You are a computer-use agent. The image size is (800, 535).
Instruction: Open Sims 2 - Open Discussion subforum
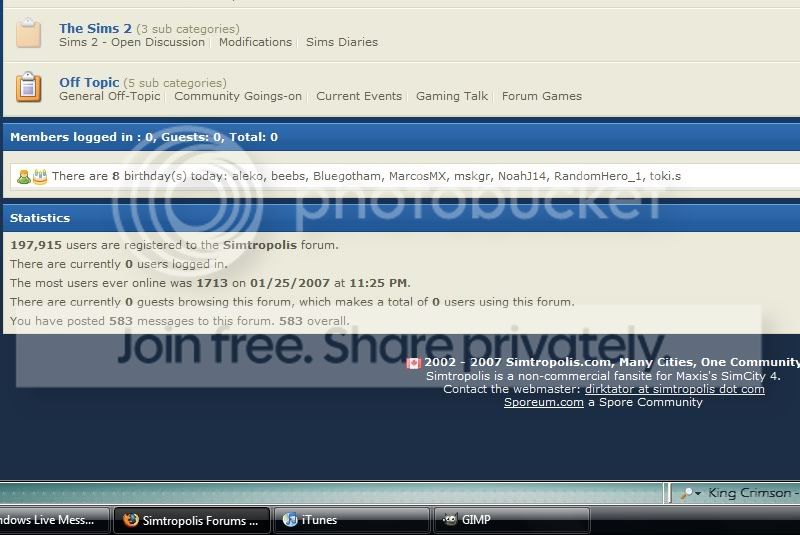pos(132,42)
